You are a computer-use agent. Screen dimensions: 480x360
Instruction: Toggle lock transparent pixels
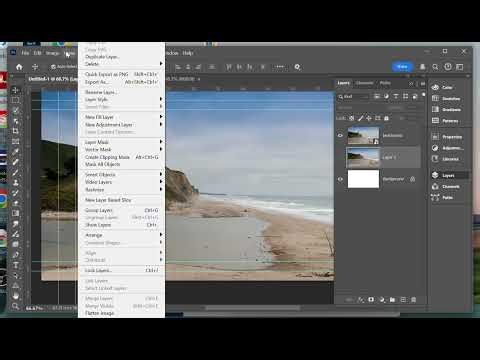[352, 118]
